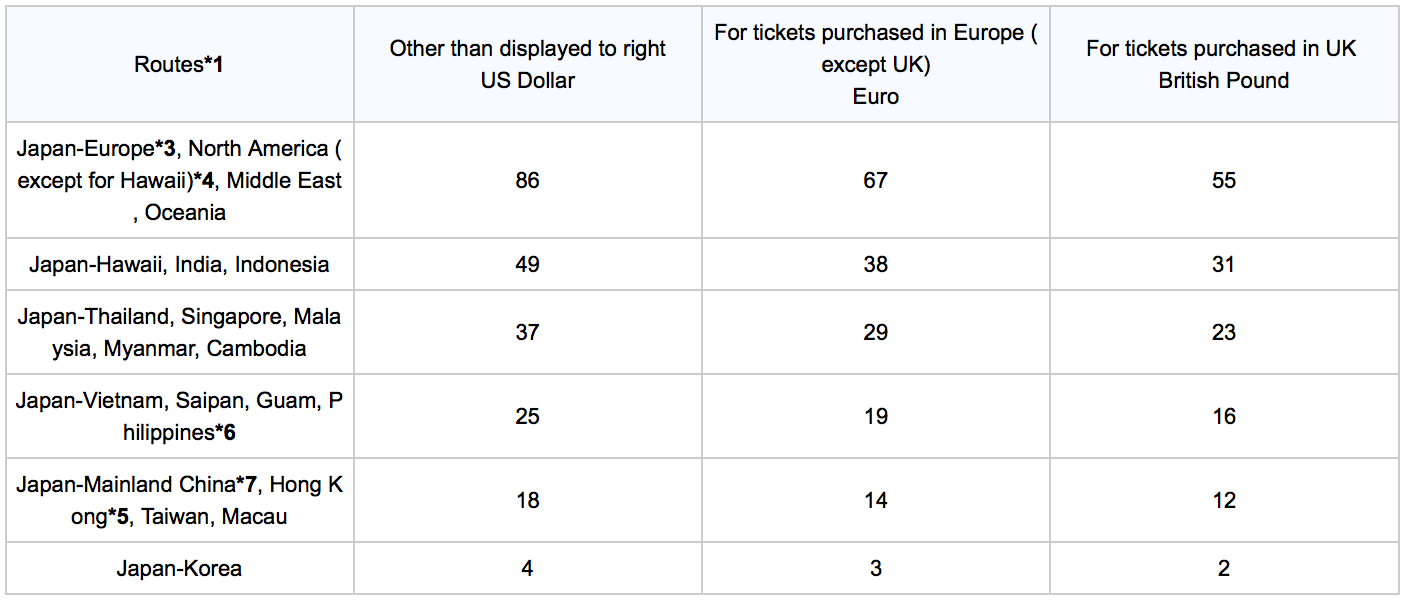Click the cell showing 31
This screenshot has width=1404, height=600.
click(1223, 265)
